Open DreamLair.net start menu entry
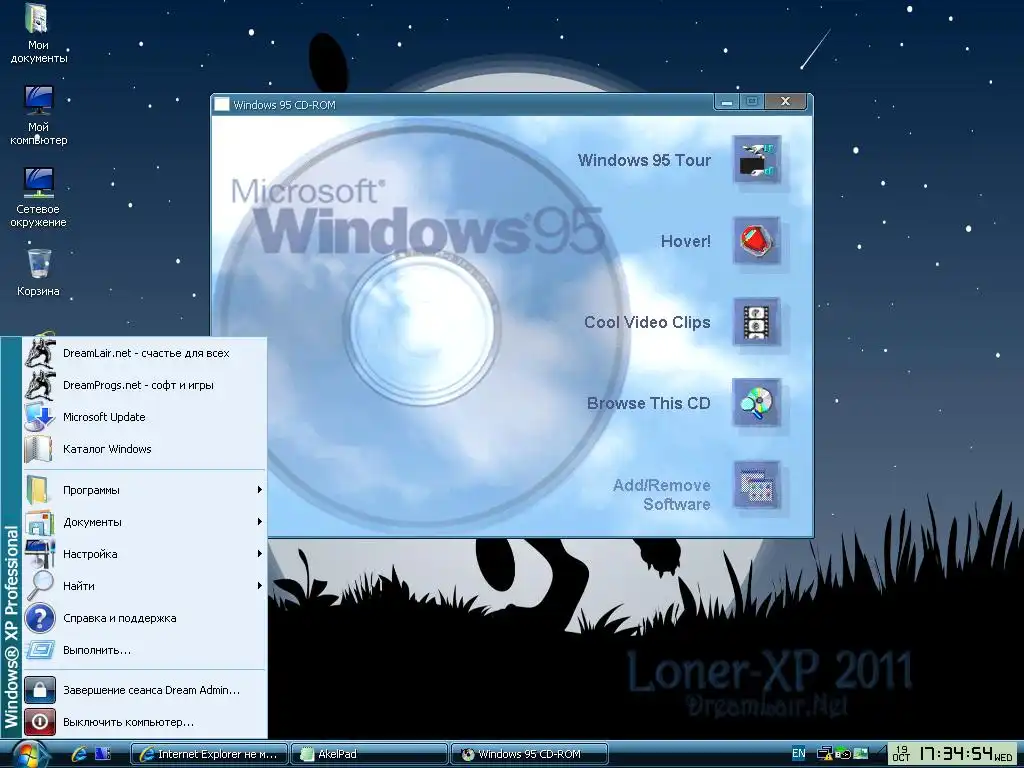 [x=145, y=353]
